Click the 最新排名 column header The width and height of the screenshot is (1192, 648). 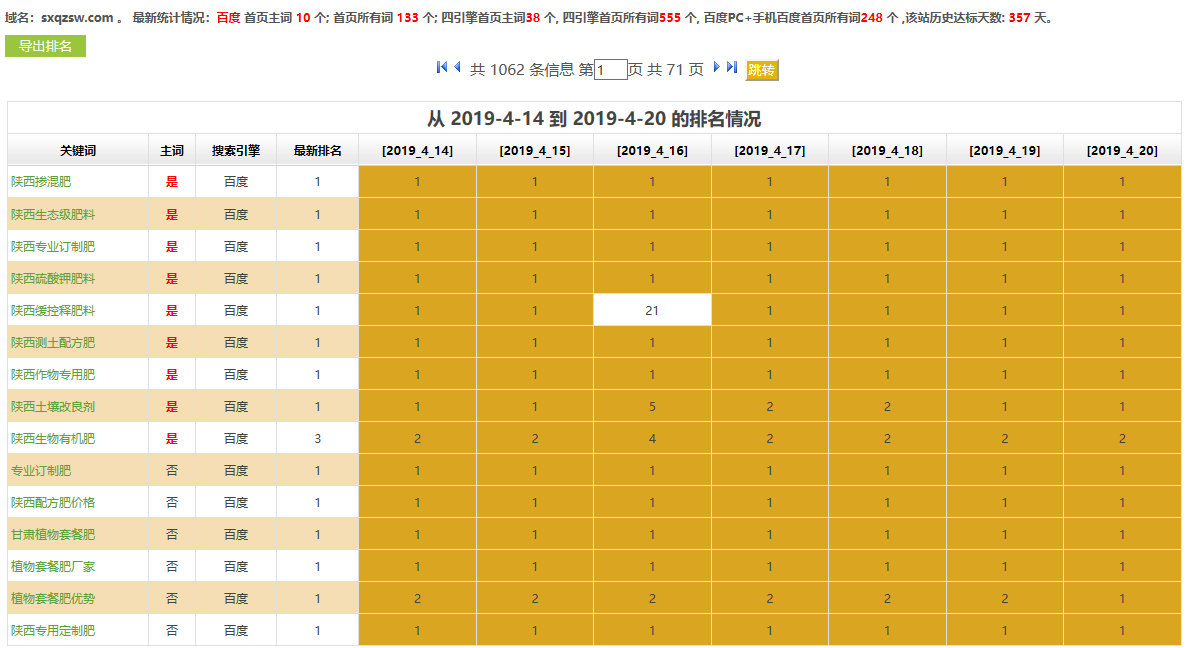(x=317, y=151)
